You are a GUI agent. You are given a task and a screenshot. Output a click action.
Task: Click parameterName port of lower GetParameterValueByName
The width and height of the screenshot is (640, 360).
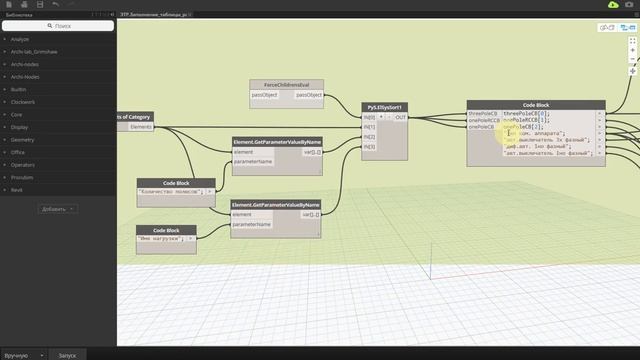click(x=251, y=224)
